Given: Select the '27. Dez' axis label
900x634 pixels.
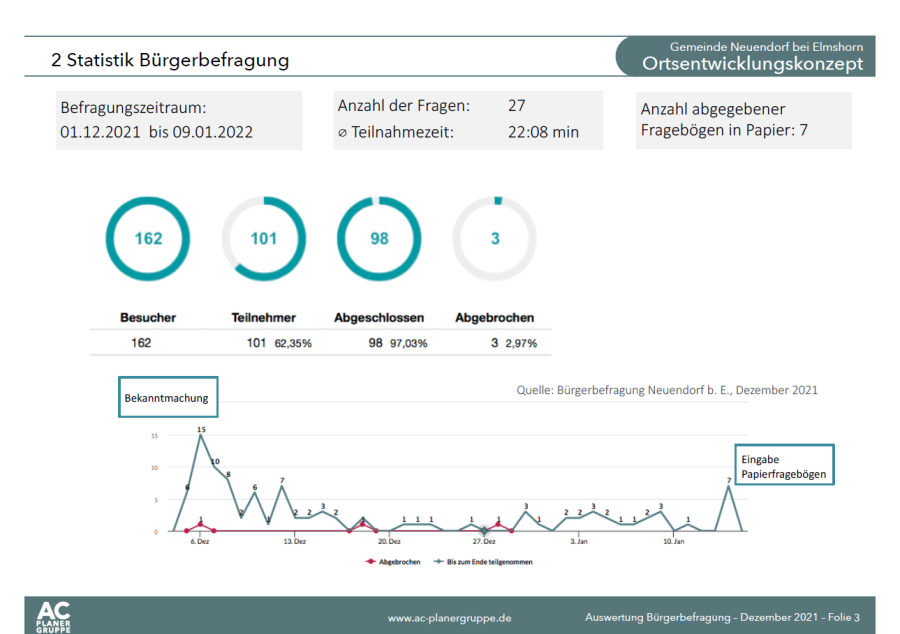Looking at the screenshot, I should [484, 541].
